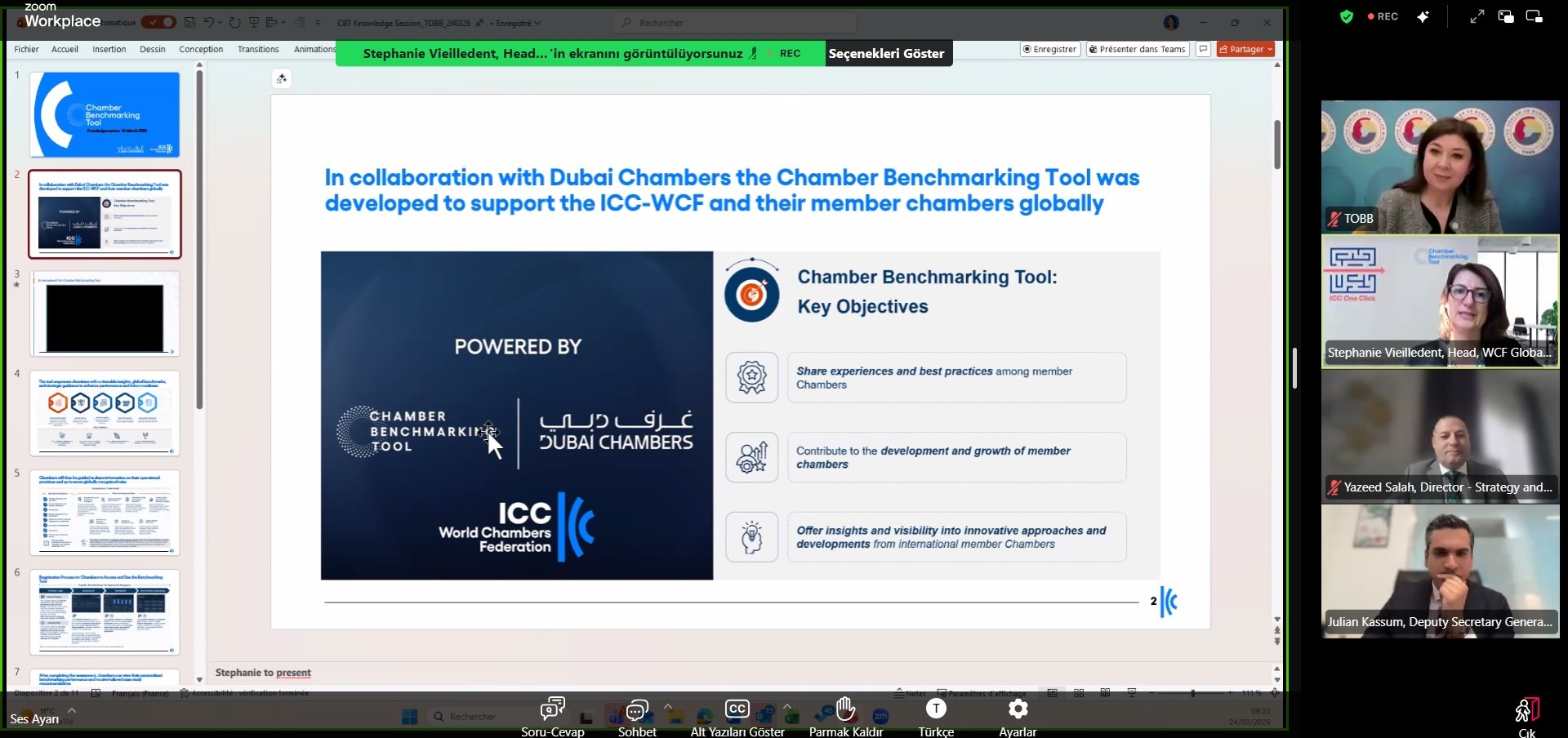
Task: Raise hand with Parmak Kaldır
Action: point(845,709)
